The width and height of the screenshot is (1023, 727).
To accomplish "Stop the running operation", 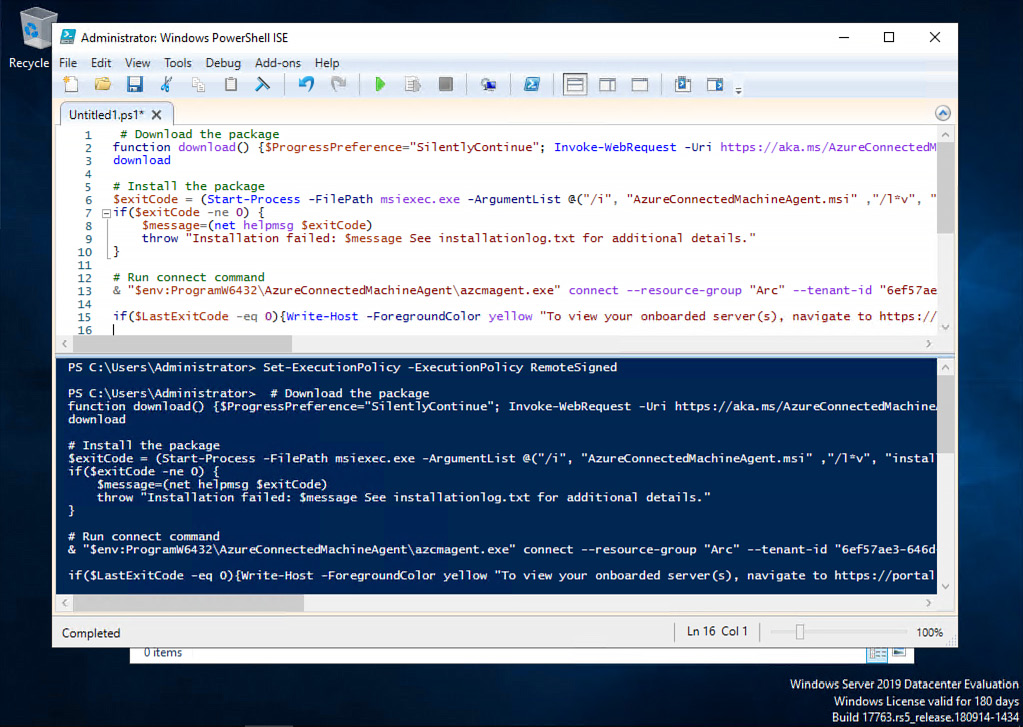I will point(446,85).
